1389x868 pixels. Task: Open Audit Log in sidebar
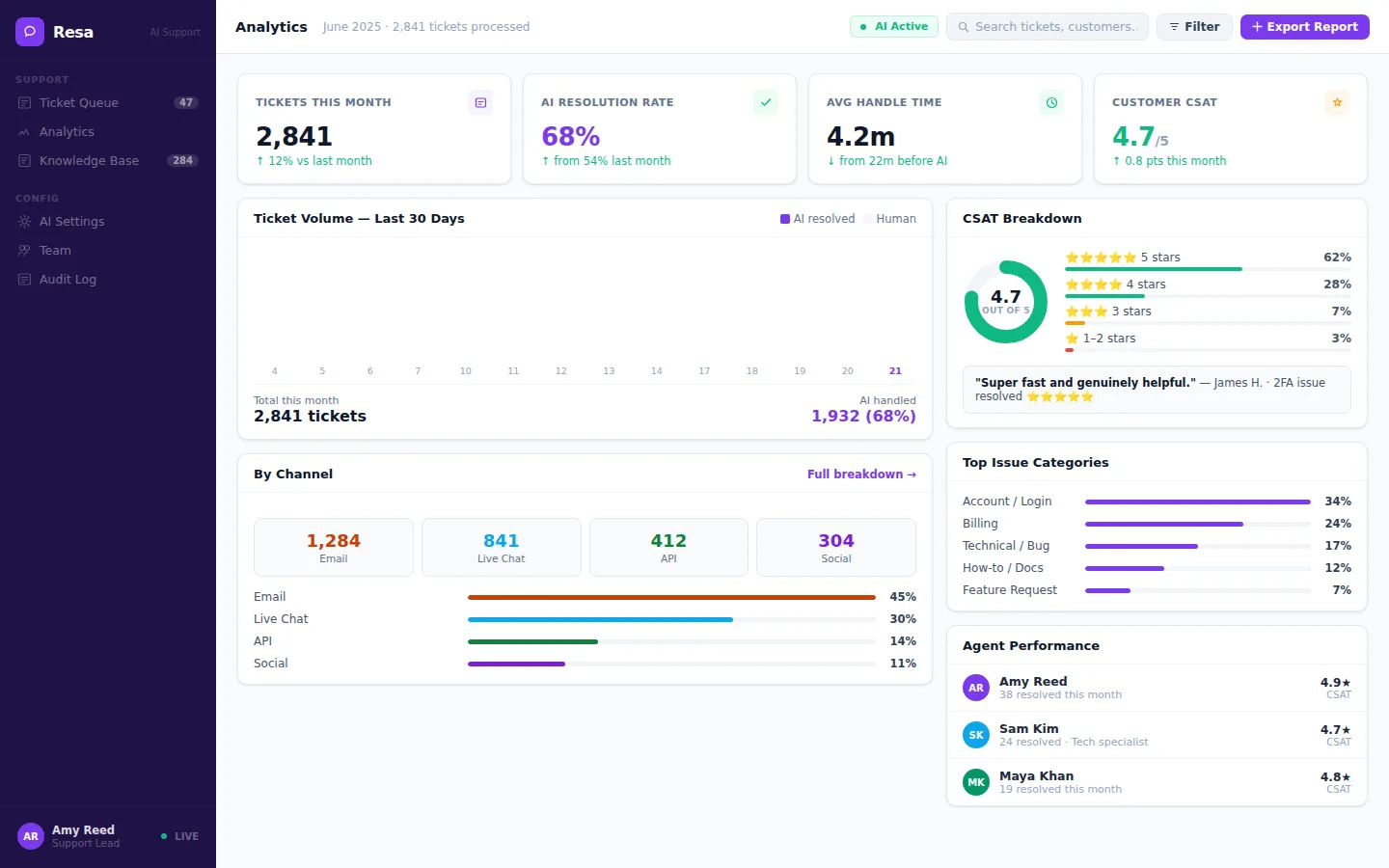(108, 279)
